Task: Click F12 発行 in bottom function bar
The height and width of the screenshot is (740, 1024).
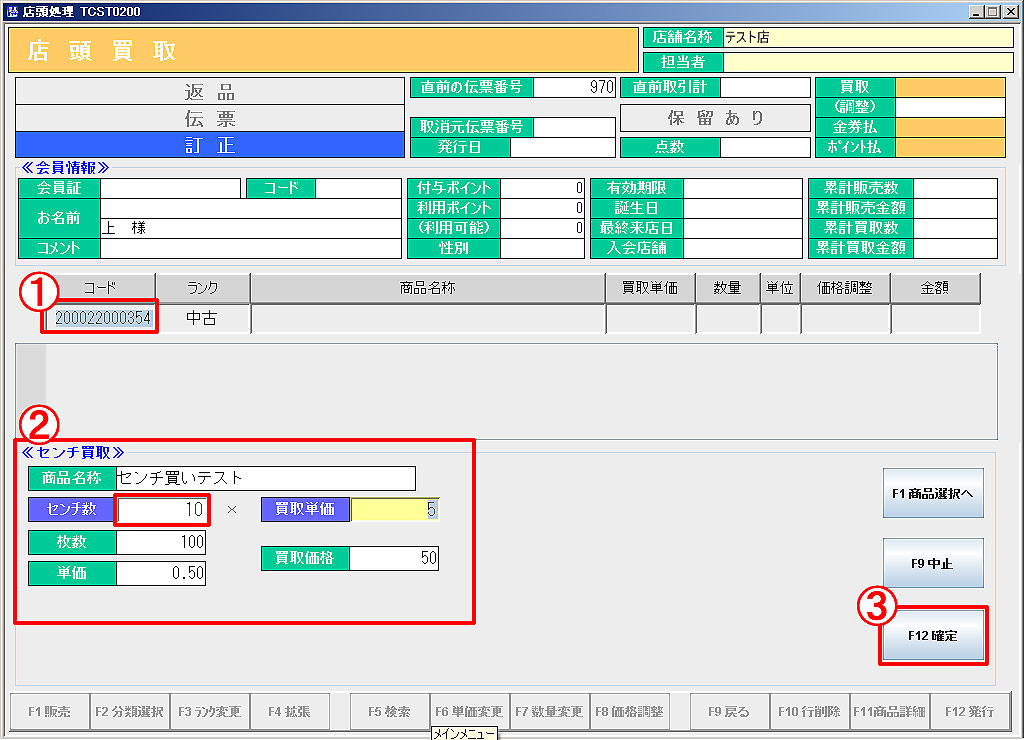Action: [969, 712]
